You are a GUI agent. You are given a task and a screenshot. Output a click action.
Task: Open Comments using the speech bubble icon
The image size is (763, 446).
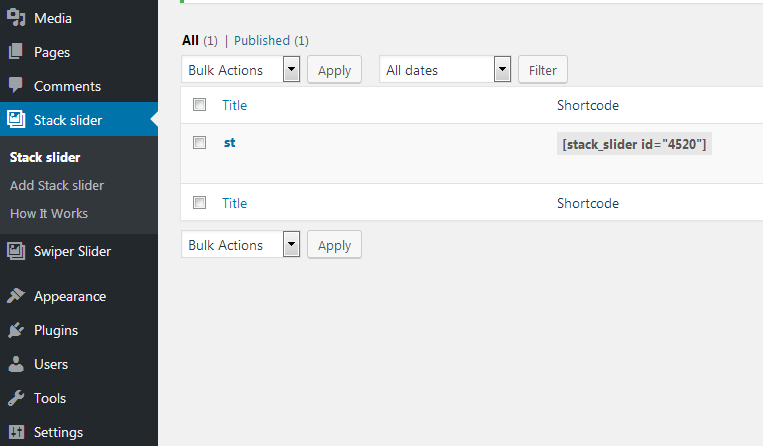[16, 86]
